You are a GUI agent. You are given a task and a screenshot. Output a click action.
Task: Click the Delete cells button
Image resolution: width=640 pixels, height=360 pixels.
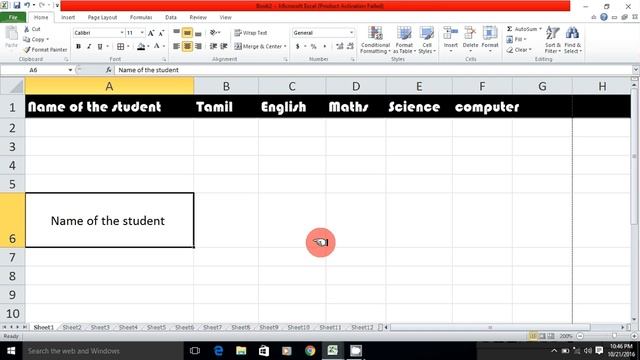[x=470, y=40]
